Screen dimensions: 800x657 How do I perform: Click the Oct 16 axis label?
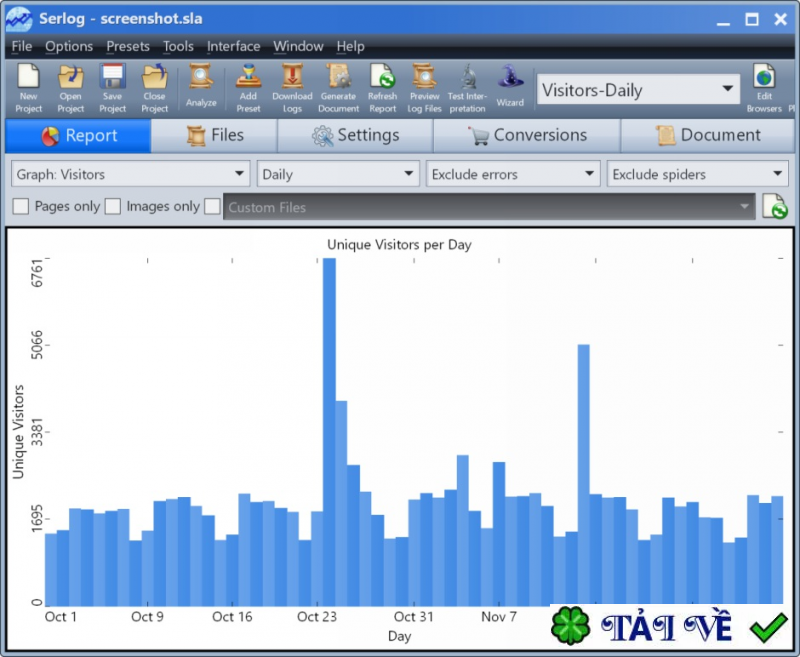coord(232,617)
